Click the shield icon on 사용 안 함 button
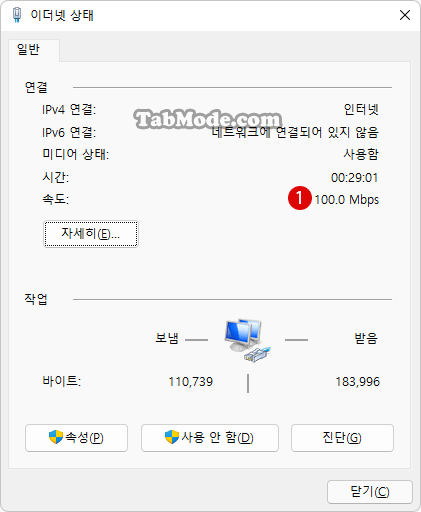 [172, 437]
